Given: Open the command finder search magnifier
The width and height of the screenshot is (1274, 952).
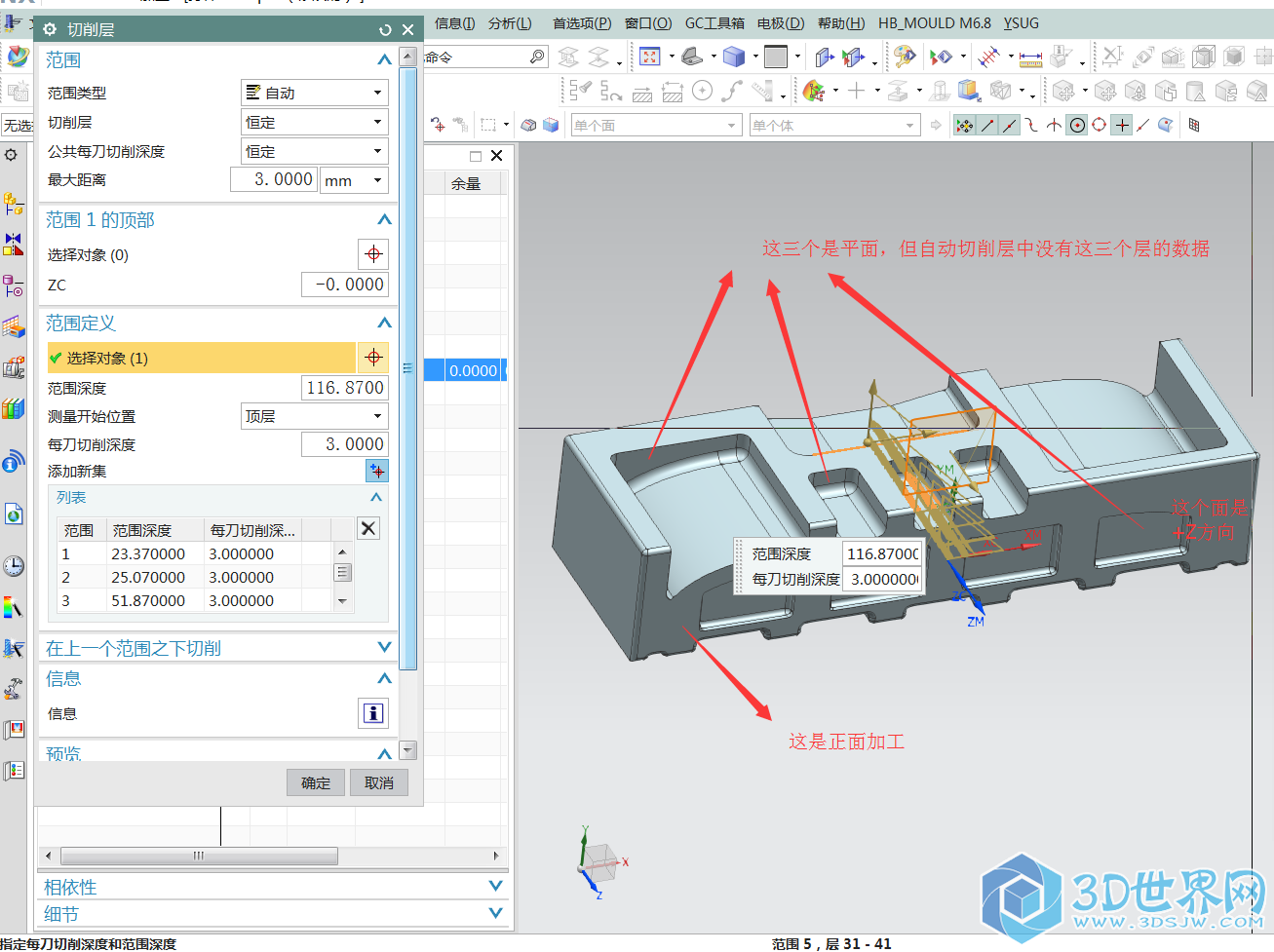Looking at the screenshot, I should click(537, 57).
